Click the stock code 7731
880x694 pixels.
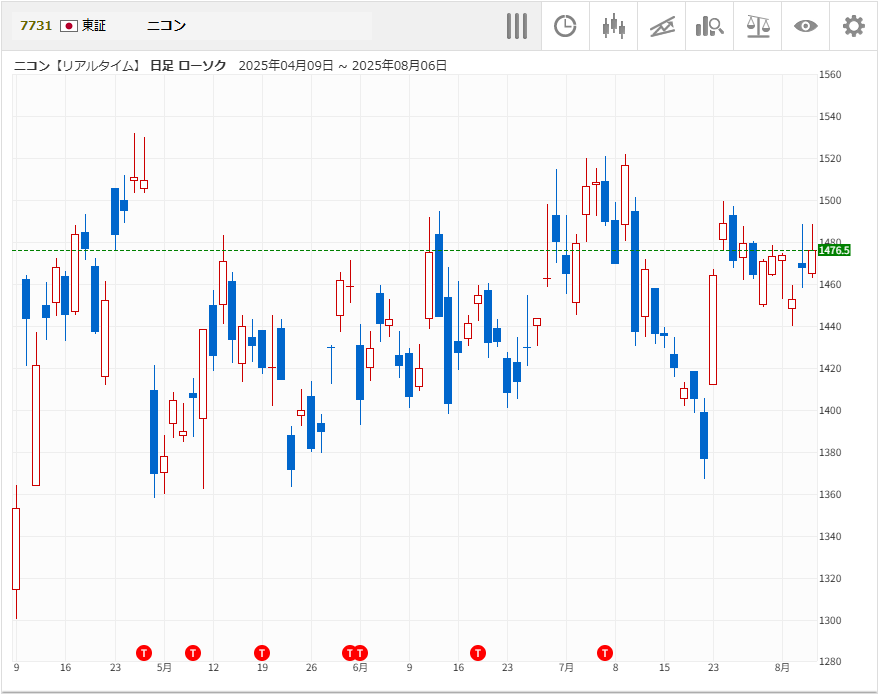(36, 26)
